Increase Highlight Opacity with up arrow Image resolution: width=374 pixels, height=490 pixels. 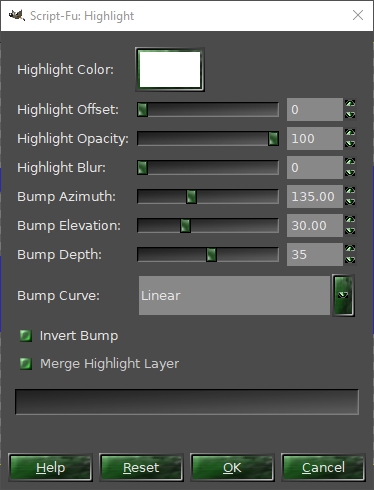click(350, 133)
